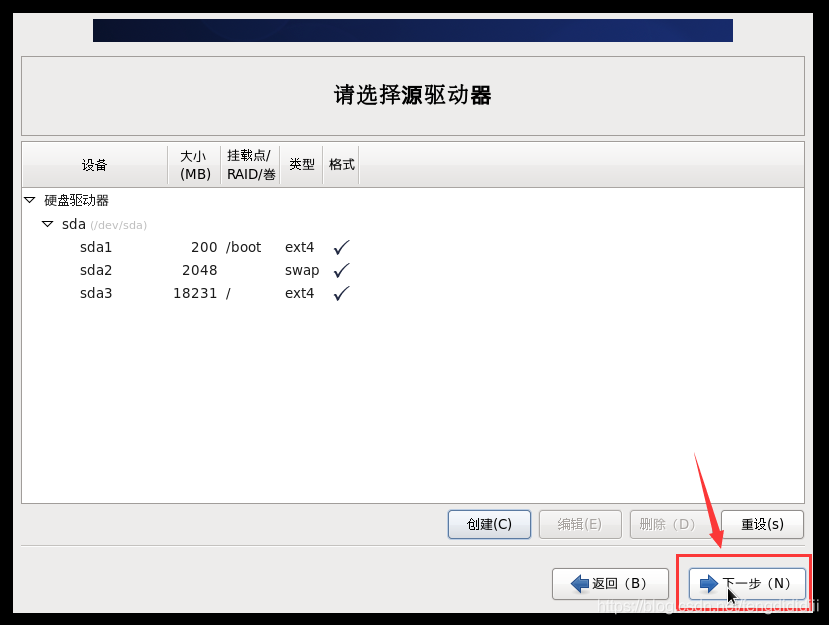Sort by the 格式 column header
The width and height of the screenshot is (829, 625).
(x=341, y=165)
